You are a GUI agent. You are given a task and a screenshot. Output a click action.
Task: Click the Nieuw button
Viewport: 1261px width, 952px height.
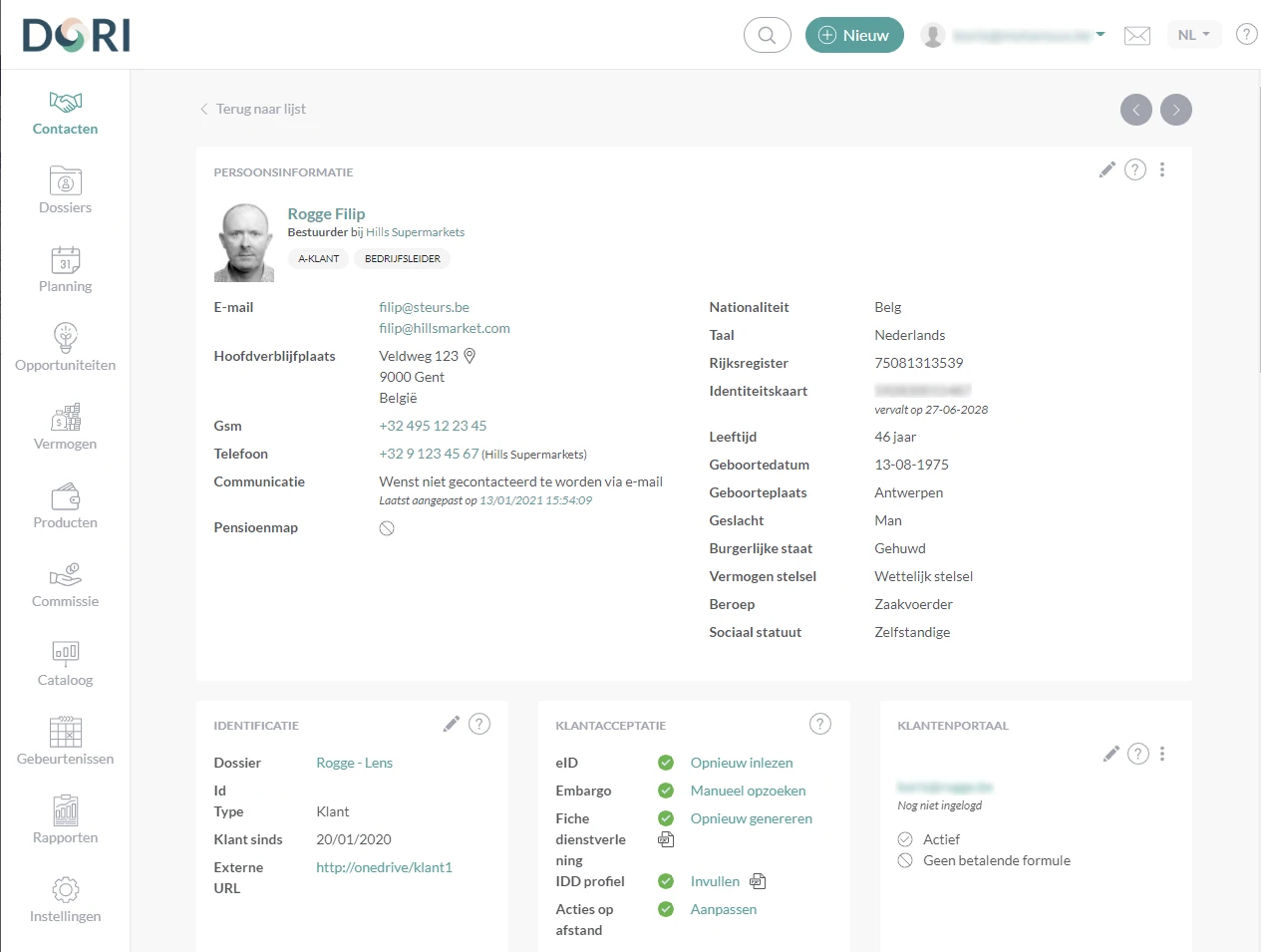[854, 35]
